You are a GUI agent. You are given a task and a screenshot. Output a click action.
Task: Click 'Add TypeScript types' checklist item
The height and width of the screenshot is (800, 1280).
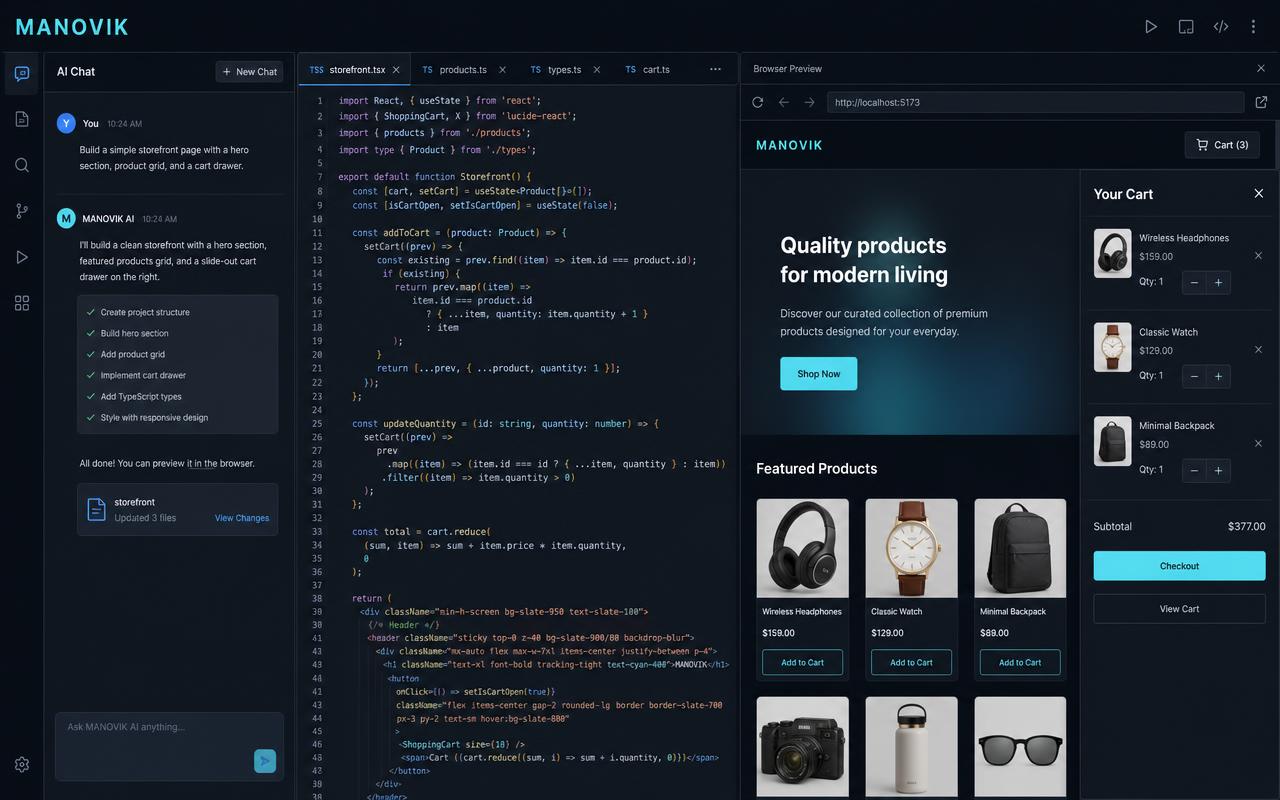coord(141,396)
